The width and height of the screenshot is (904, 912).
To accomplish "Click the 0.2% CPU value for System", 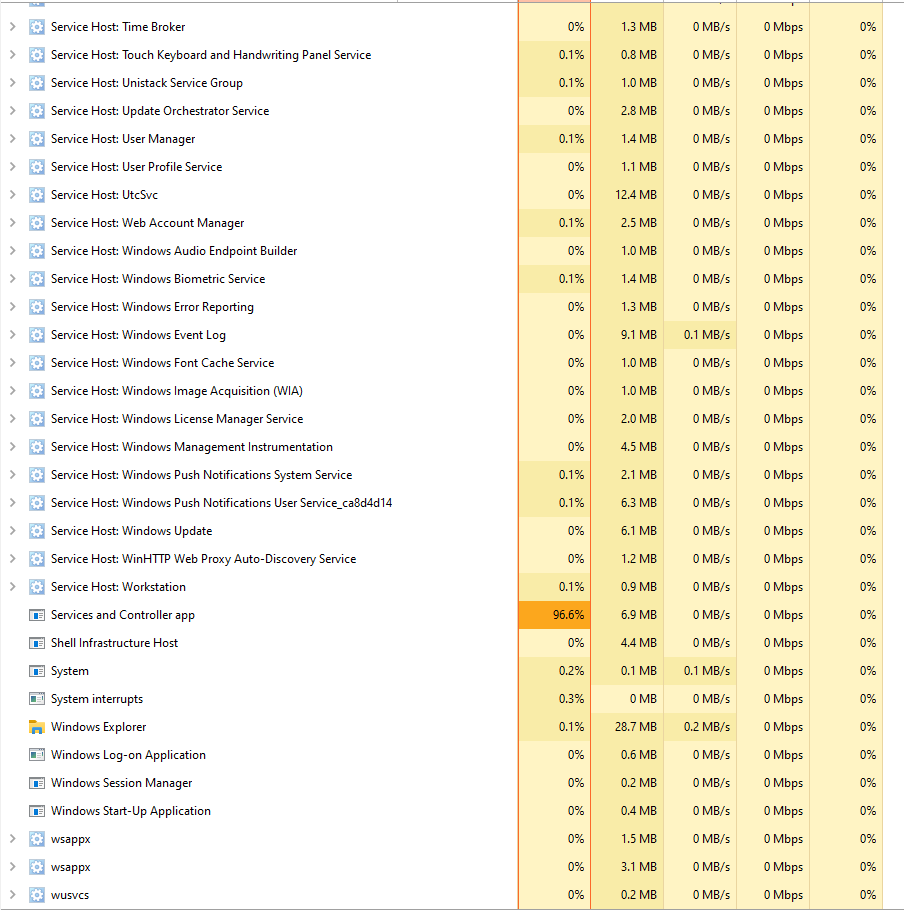I will click(571, 671).
